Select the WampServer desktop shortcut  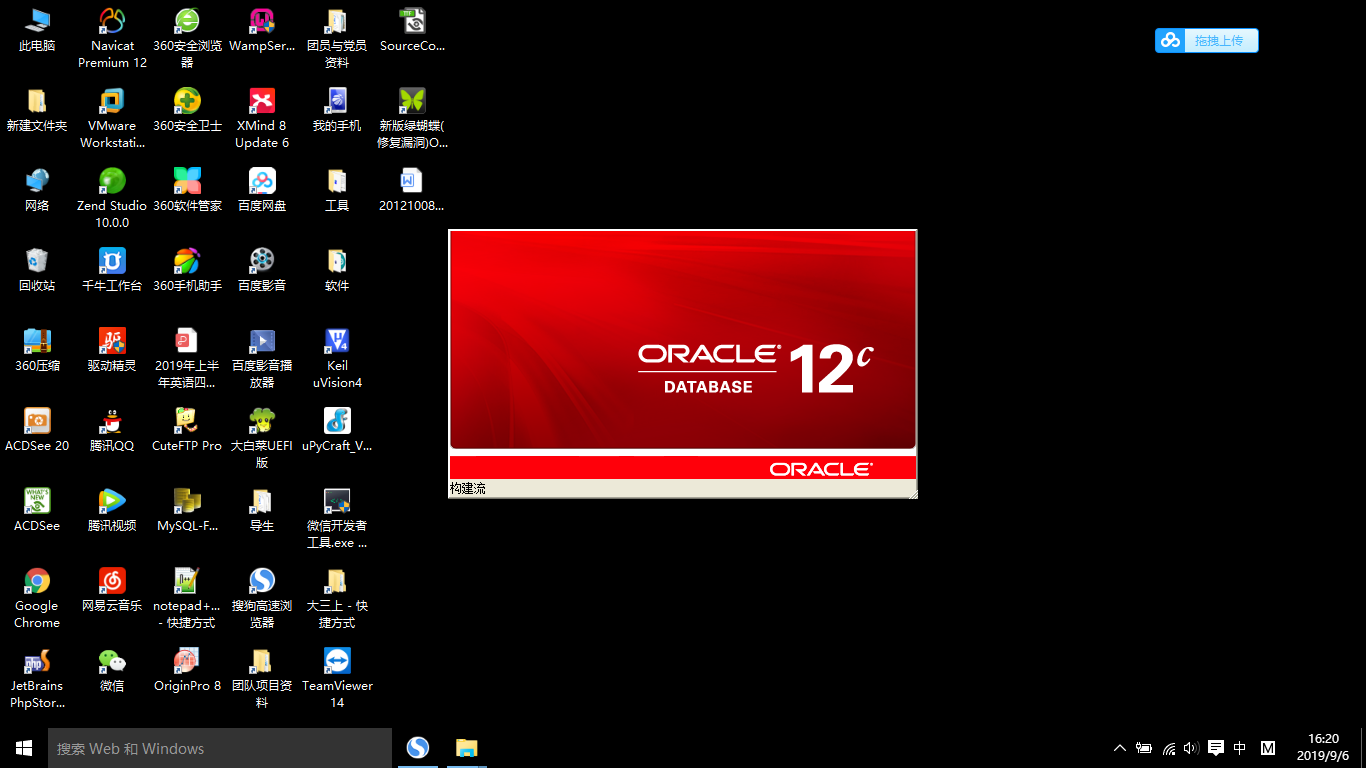click(262, 30)
